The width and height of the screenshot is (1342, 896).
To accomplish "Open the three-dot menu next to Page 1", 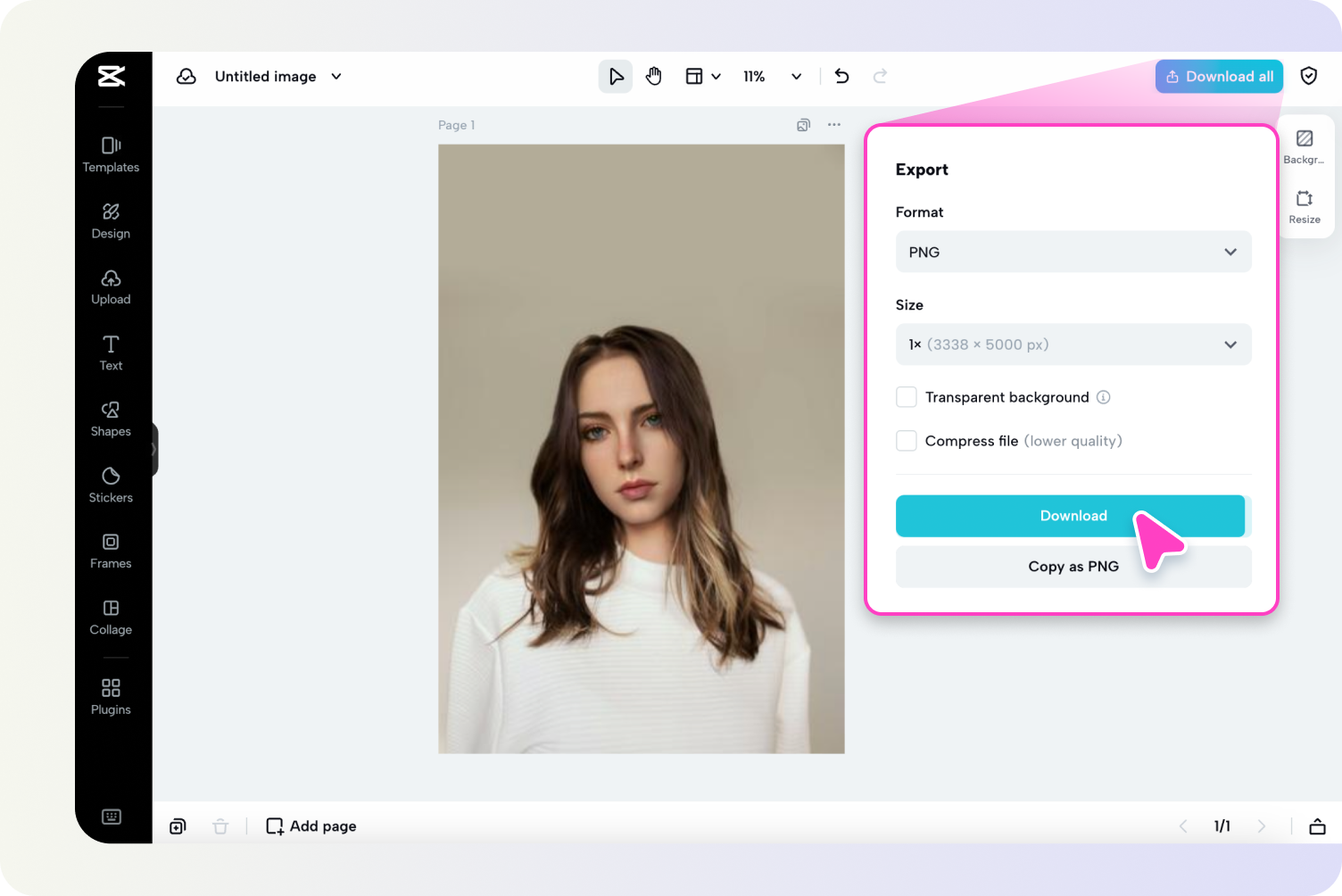I will pos(833,125).
